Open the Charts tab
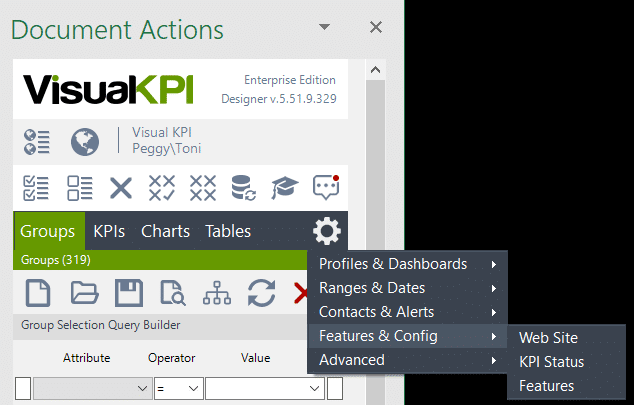The width and height of the screenshot is (634, 405). [x=165, y=231]
